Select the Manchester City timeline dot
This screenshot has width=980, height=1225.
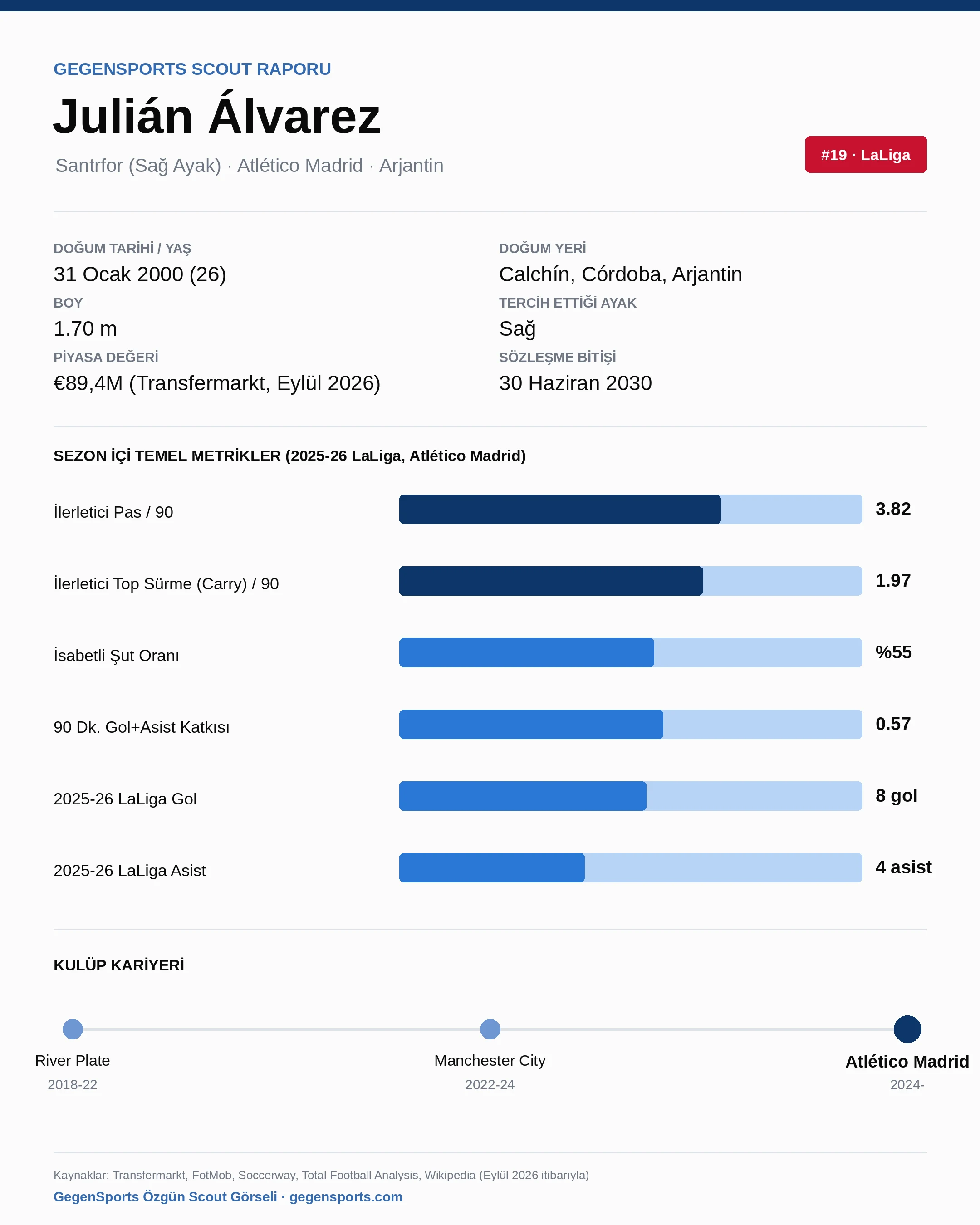coord(490,1029)
